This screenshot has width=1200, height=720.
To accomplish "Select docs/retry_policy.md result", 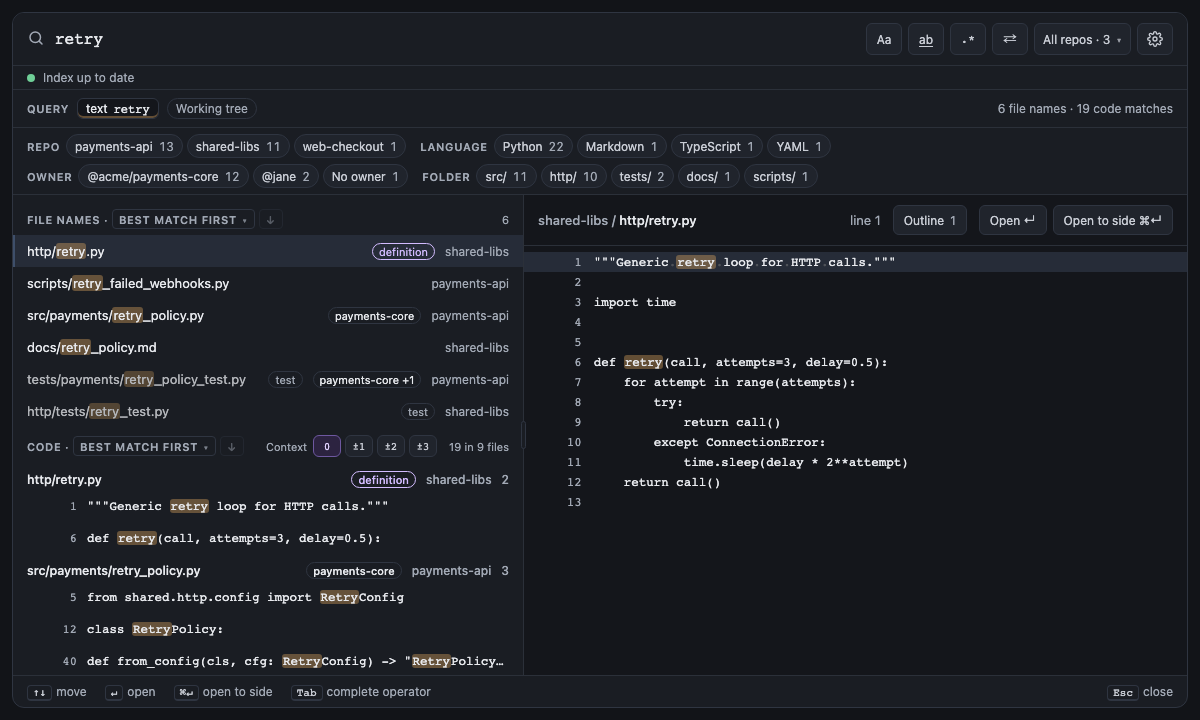I will (268, 348).
